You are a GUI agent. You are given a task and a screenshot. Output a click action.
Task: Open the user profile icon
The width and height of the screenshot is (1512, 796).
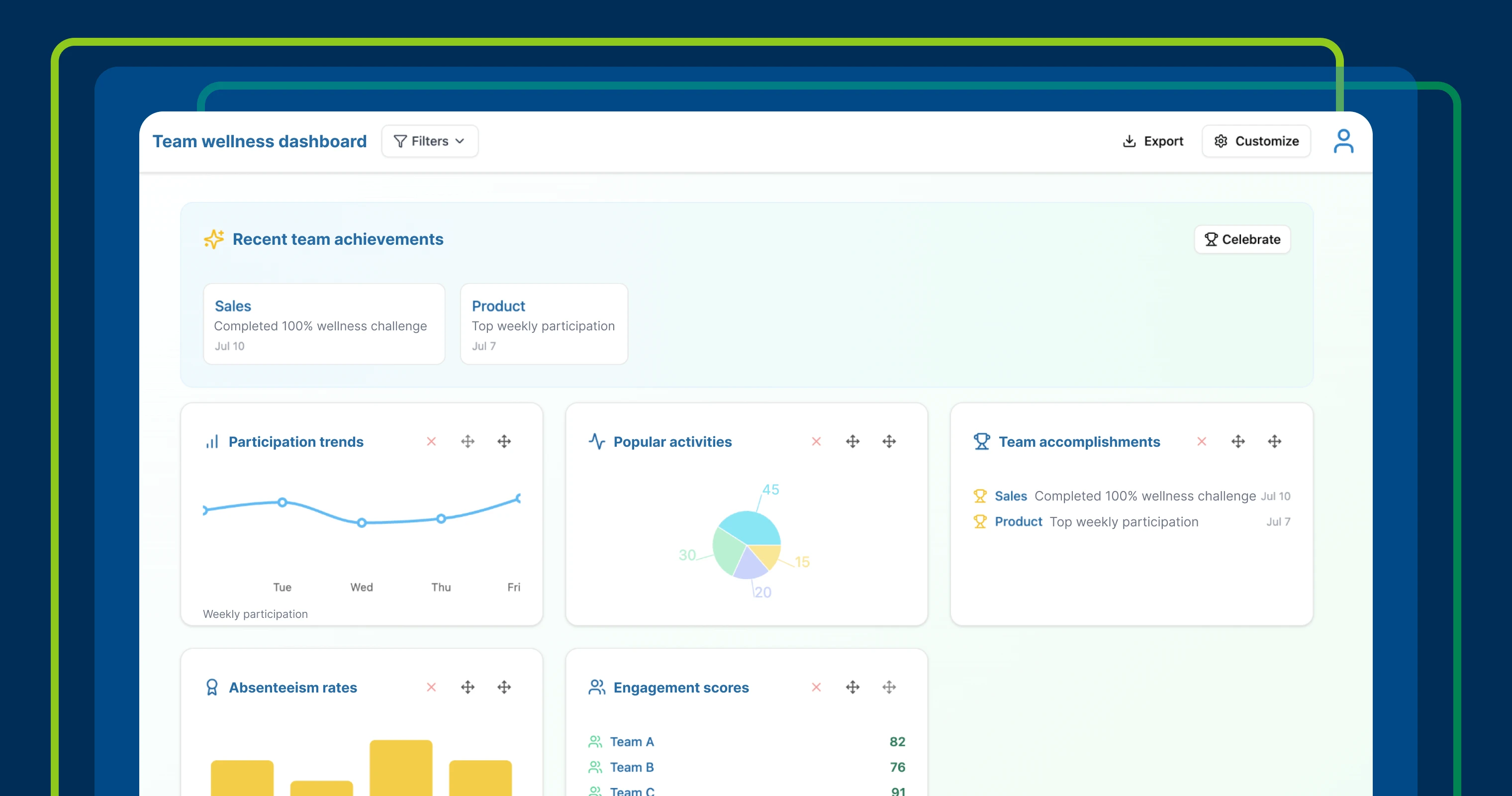pos(1343,141)
